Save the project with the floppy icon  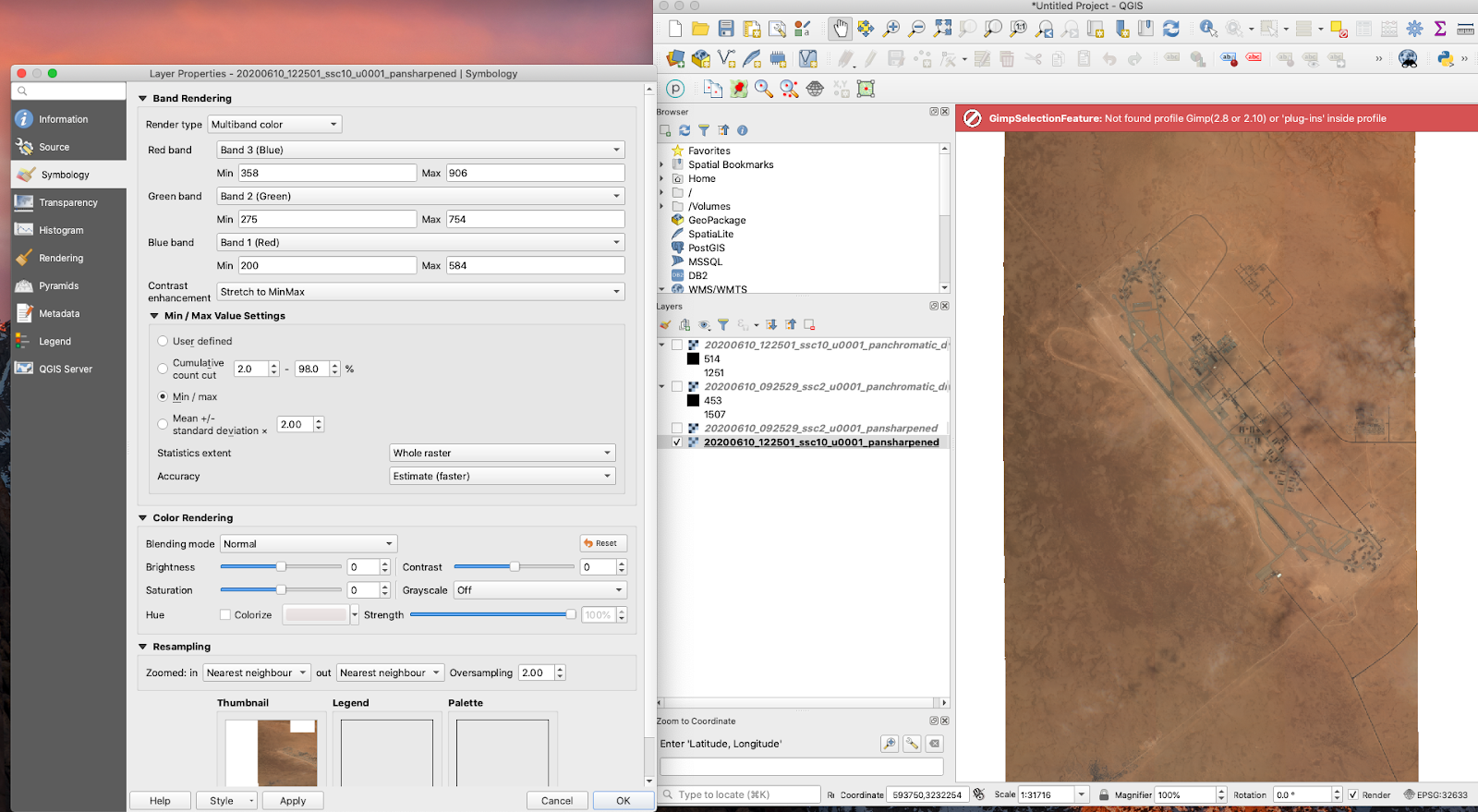[726, 29]
